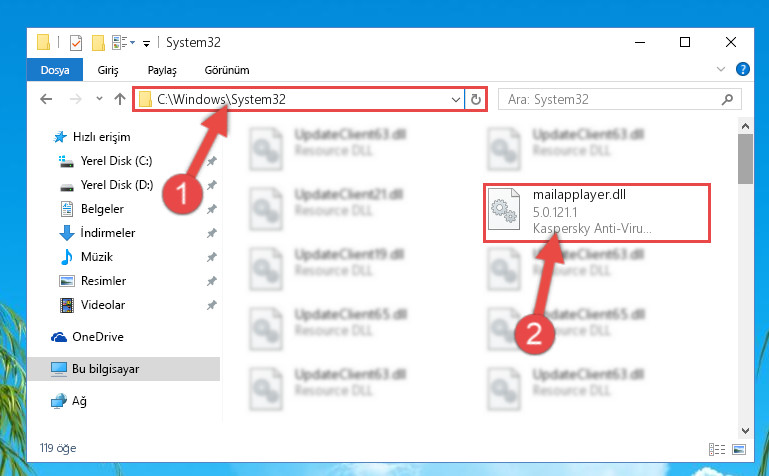Image resolution: width=769 pixels, height=476 pixels.
Task: Unpin Belgeler using its pin icon
Action: coord(211,209)
